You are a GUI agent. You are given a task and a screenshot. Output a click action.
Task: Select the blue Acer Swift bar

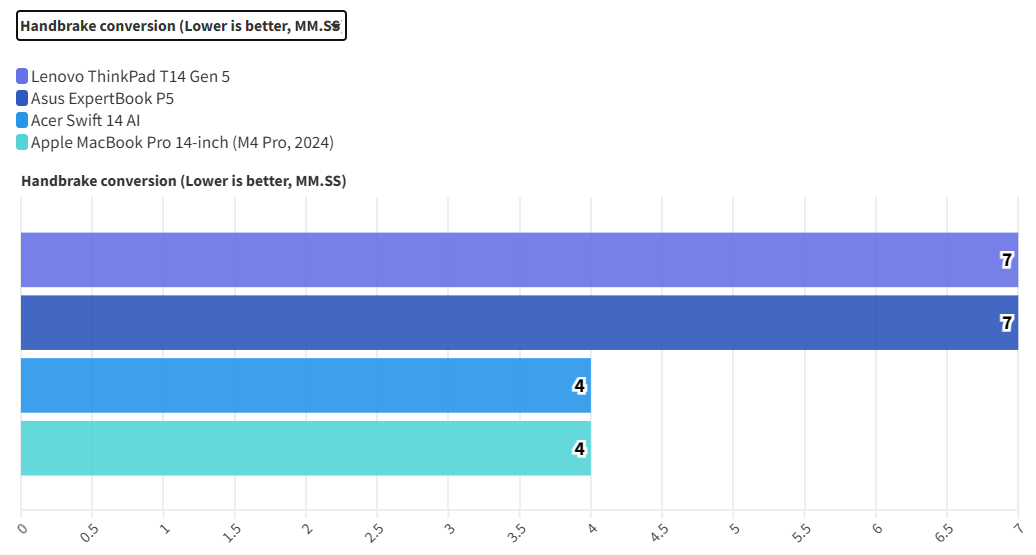[300, 385]
